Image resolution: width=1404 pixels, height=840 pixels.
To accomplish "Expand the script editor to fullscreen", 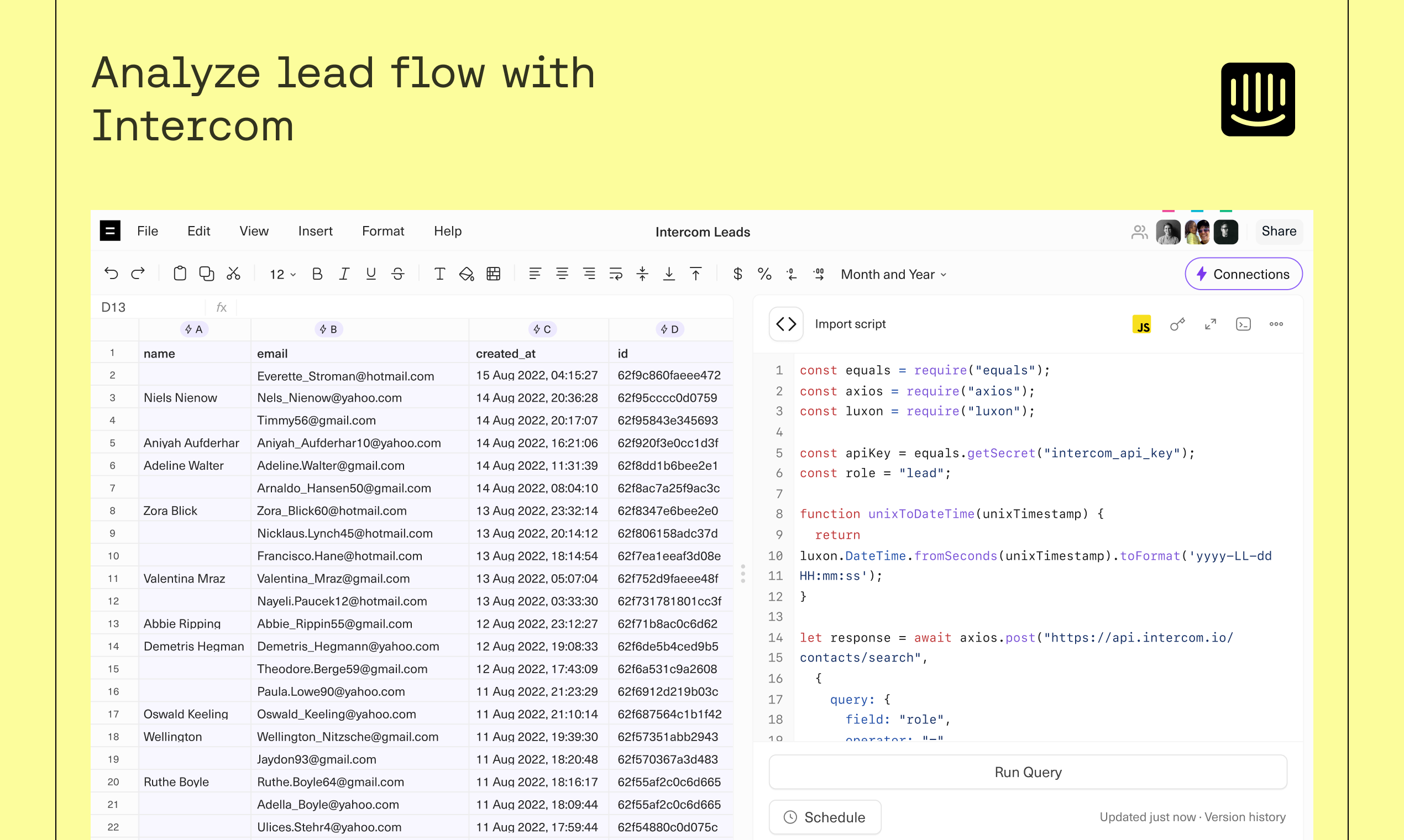I will [x=1211, y=324].
